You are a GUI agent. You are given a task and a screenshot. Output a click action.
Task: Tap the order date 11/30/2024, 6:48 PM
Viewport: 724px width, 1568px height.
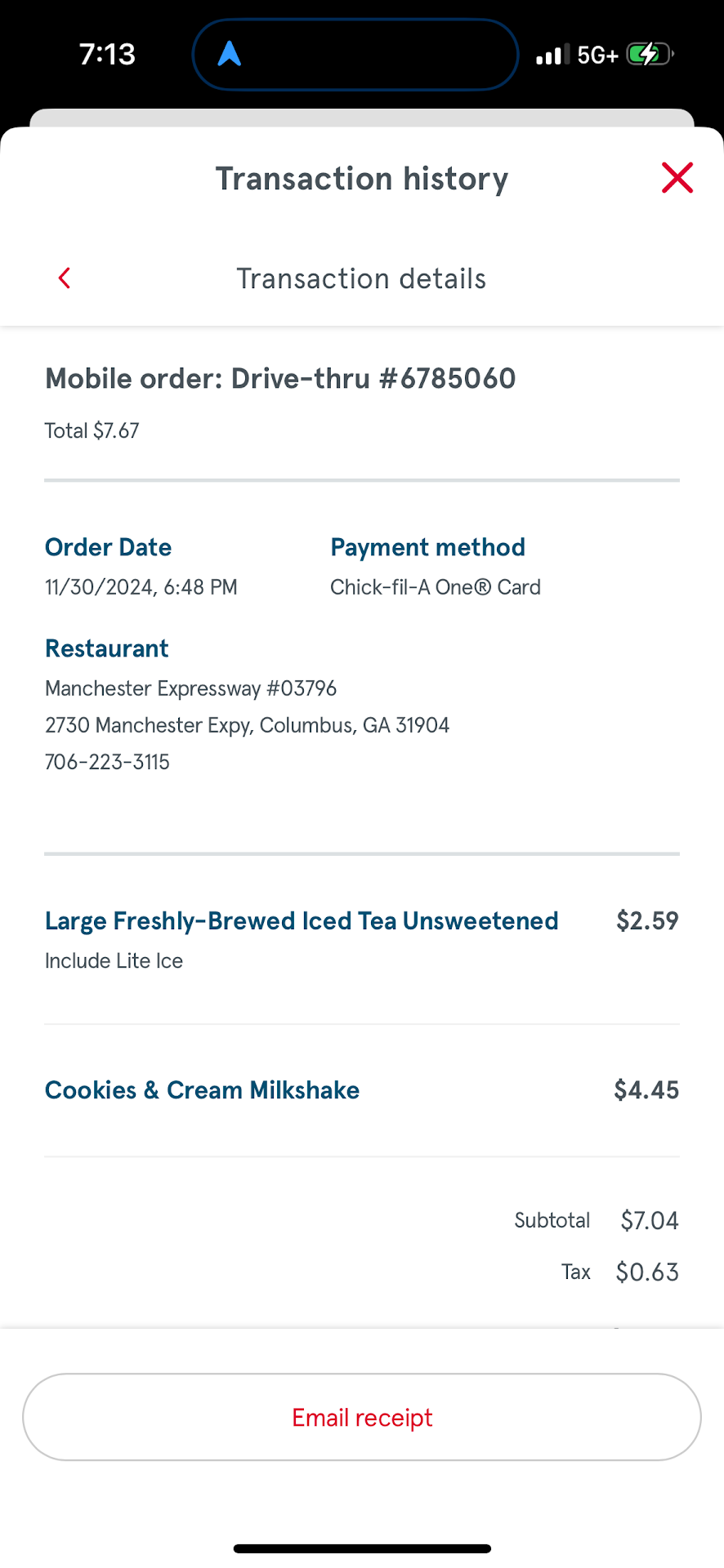click(x=141, y=587)
